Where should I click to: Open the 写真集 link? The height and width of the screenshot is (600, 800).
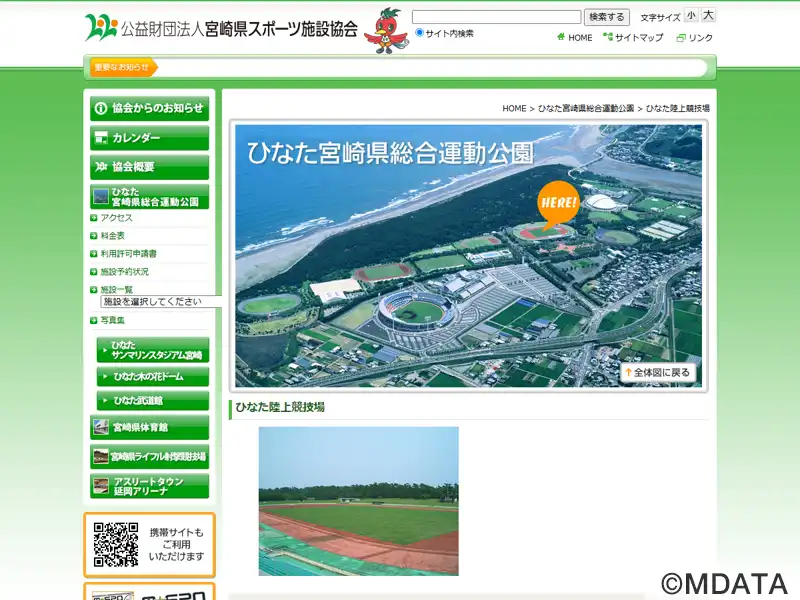click(112, 320)
